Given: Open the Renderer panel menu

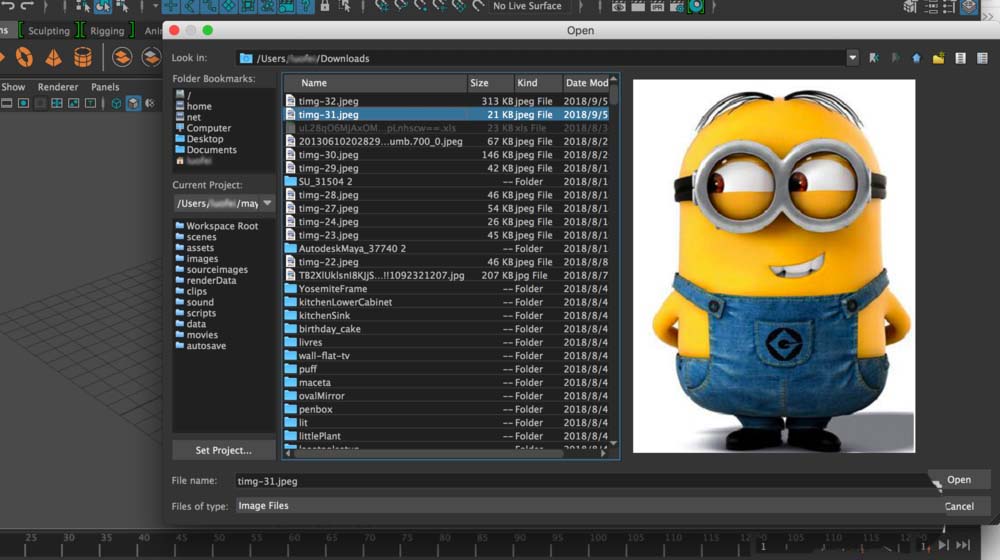Looking at the screenshot, I should pyautogui.click(x=58, y=87).
